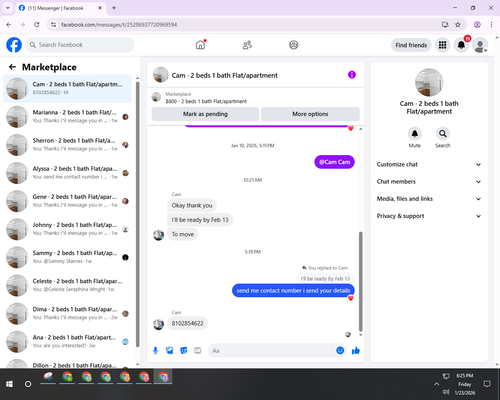Open the notifications bell

(461, 45)
